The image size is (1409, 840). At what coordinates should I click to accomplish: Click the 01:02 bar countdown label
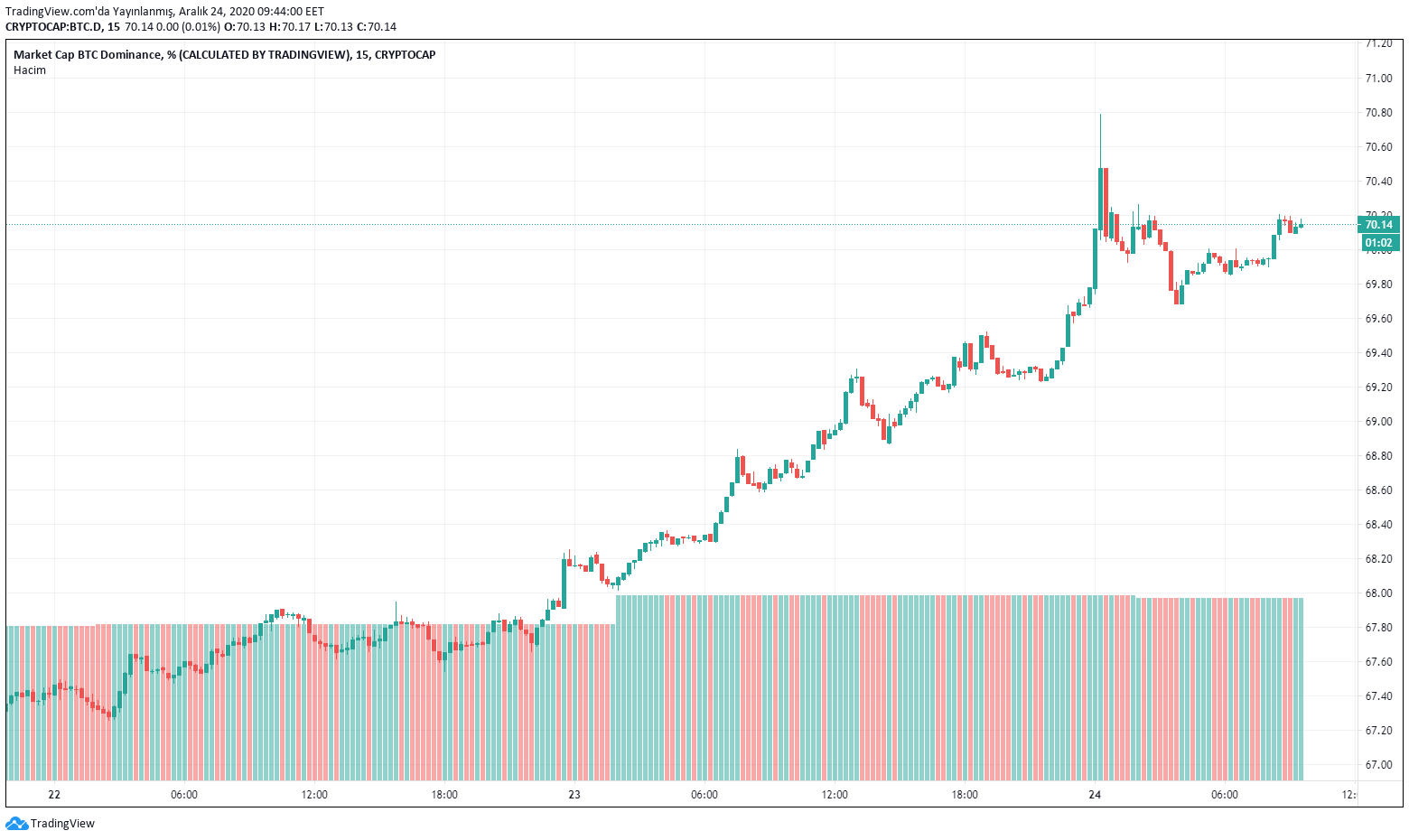coord(1378,243)
